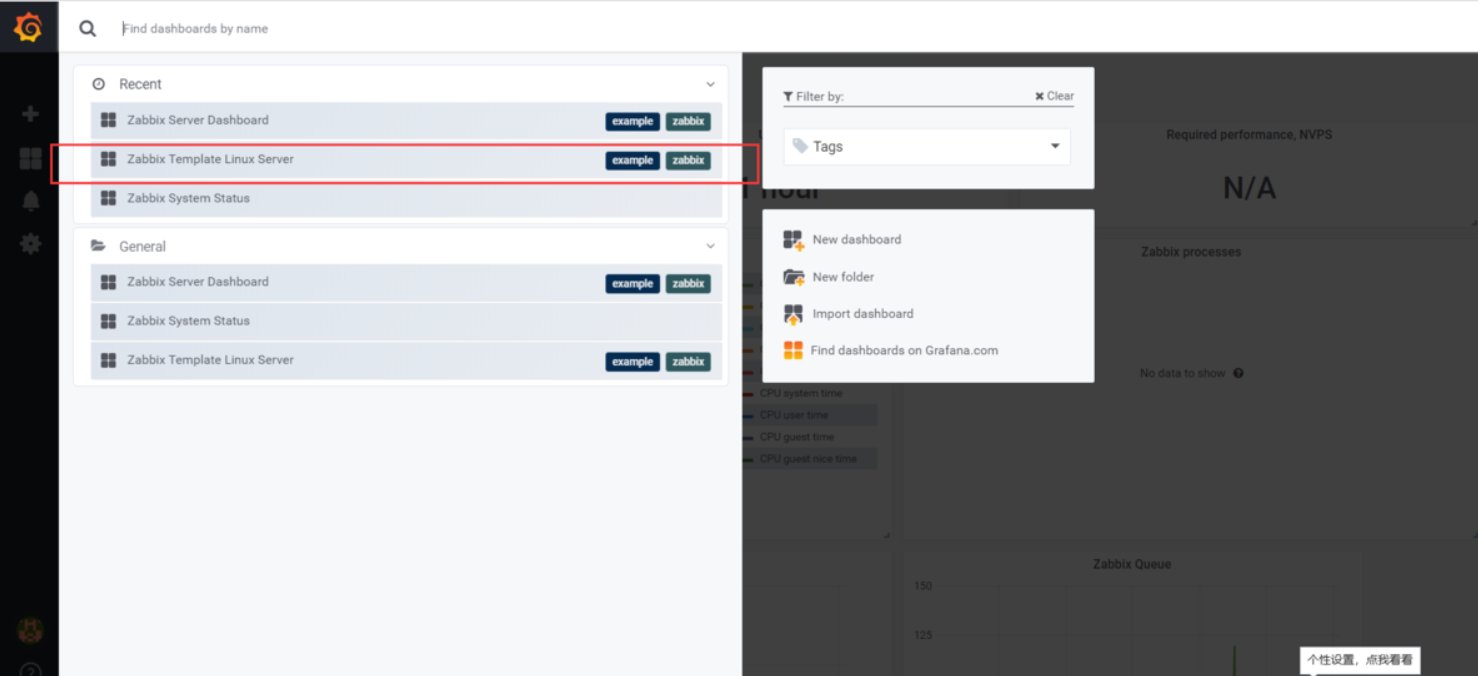Open Zabbix System Status under General
The height and width of the screenshot is (676, 1478).
click(406, 321)
